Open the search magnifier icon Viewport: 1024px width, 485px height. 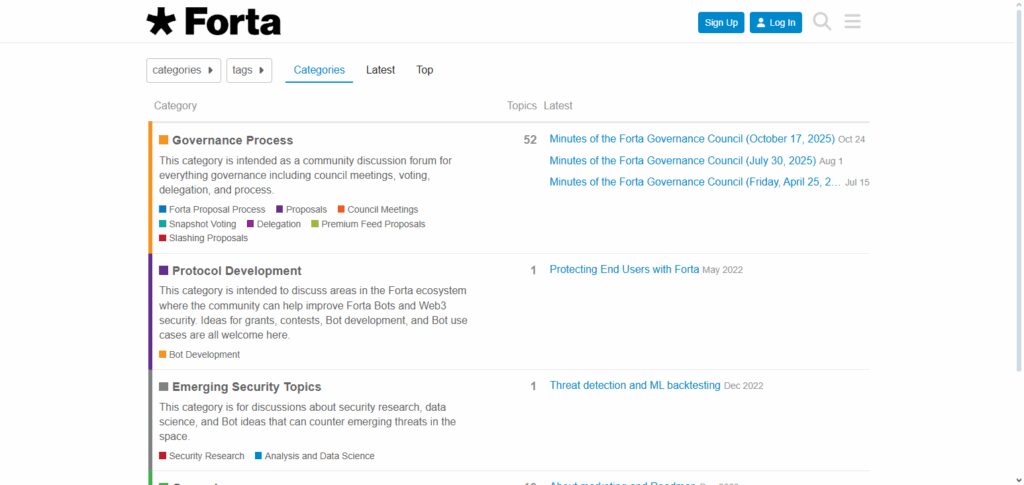pos(822,22)
